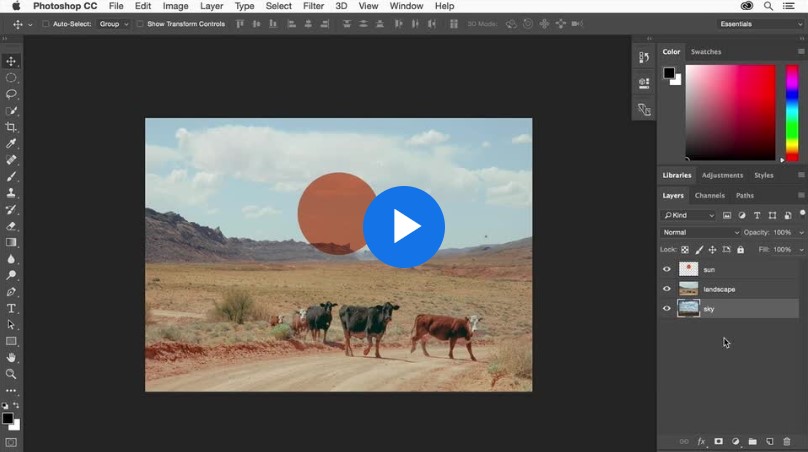
Task: Enable Show Transform Controls checkbox
Action: pos(140,24)
